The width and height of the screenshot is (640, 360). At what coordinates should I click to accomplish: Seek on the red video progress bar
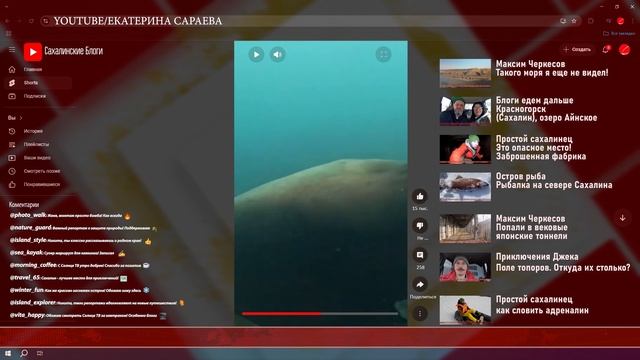(x=320, y=313)
